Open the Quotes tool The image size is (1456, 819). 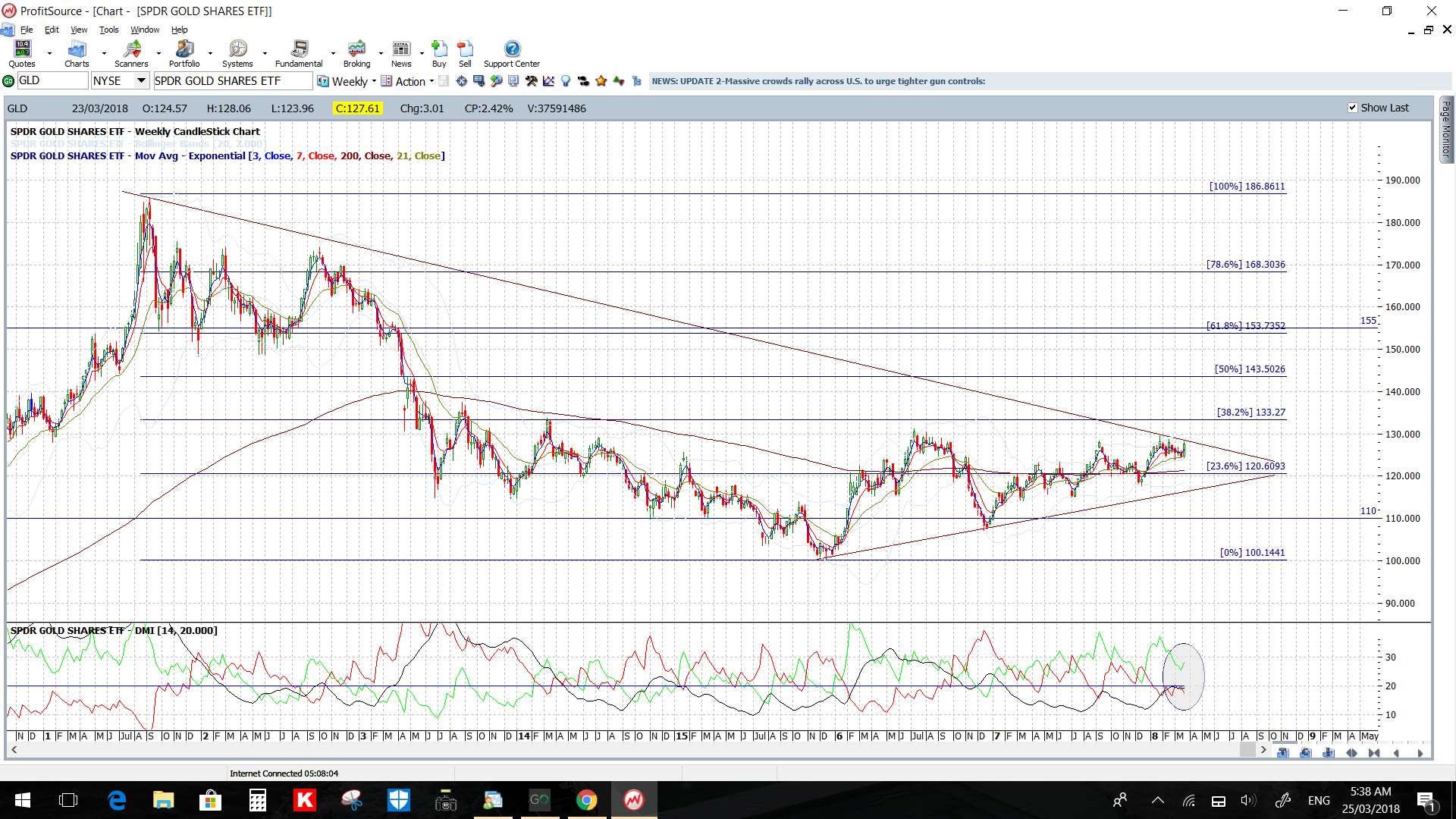tap(22, 54)
